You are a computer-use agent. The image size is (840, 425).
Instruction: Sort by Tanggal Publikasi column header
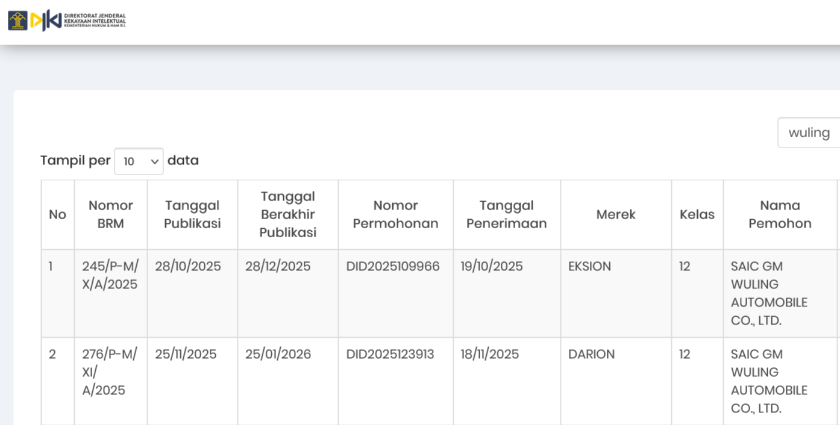(x=192, y=214)
